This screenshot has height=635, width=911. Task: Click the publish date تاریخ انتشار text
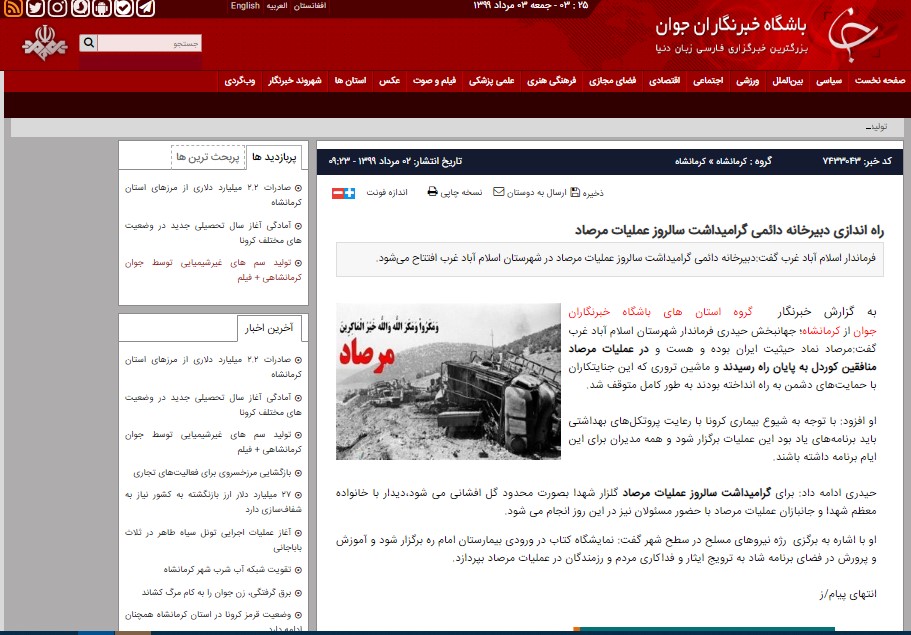[x=395, y=161]
